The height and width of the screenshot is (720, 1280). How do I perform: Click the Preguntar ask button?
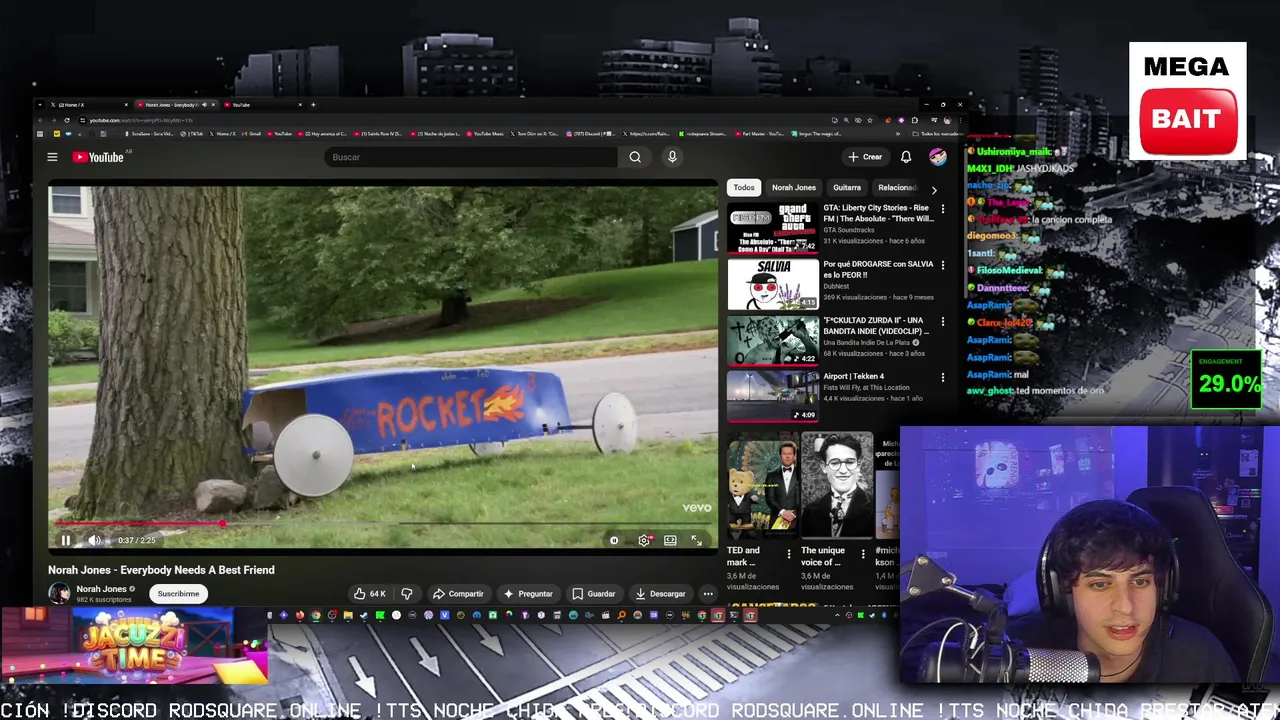coord(528,593)
